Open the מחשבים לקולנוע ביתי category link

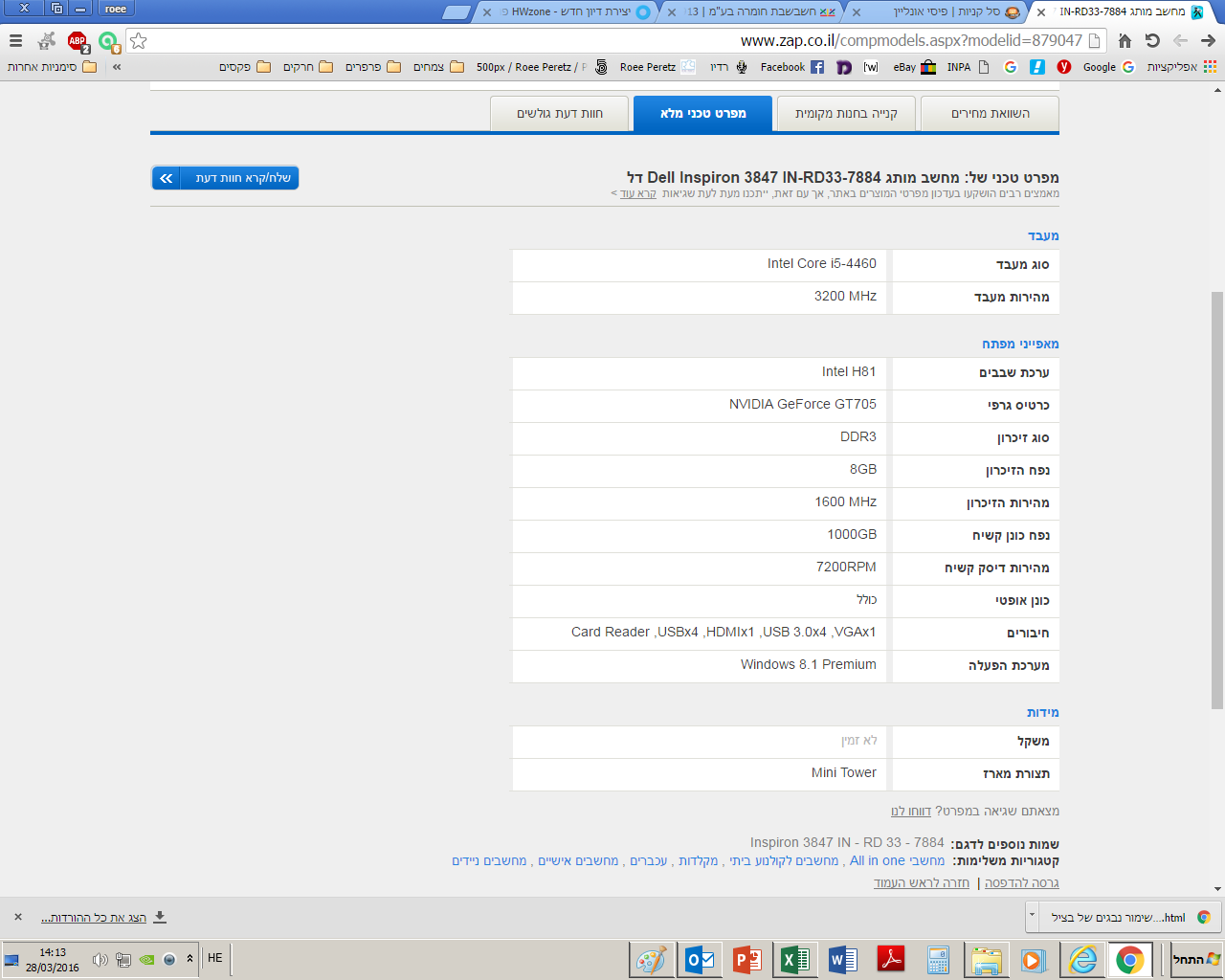pos(784,860)
